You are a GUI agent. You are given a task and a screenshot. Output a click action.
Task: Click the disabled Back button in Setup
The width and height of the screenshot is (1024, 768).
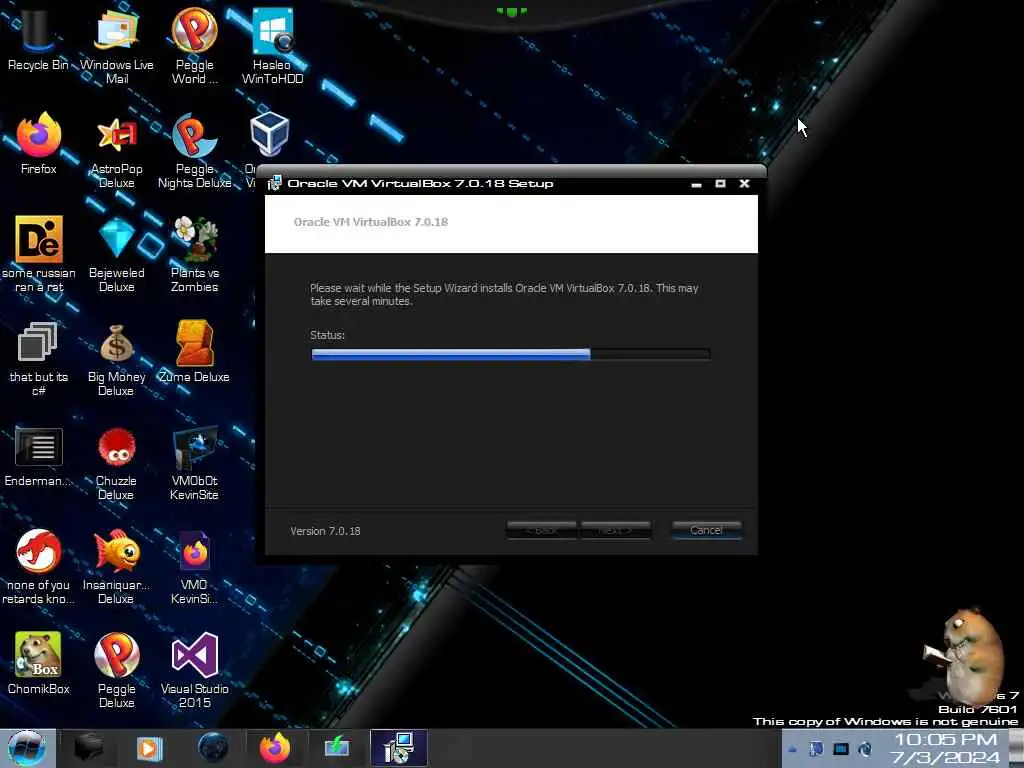[x=541, y=530]
